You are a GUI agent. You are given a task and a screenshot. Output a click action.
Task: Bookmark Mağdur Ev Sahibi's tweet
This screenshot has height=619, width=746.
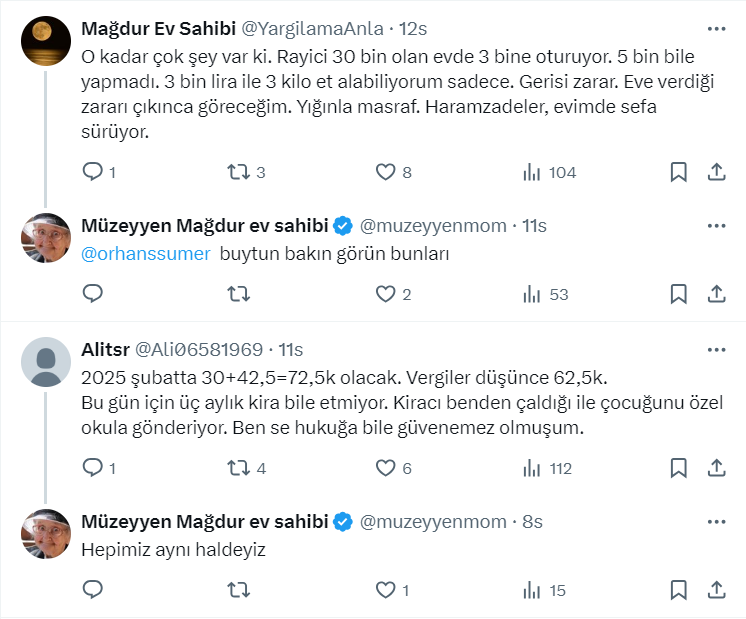(x=678, y=172)
